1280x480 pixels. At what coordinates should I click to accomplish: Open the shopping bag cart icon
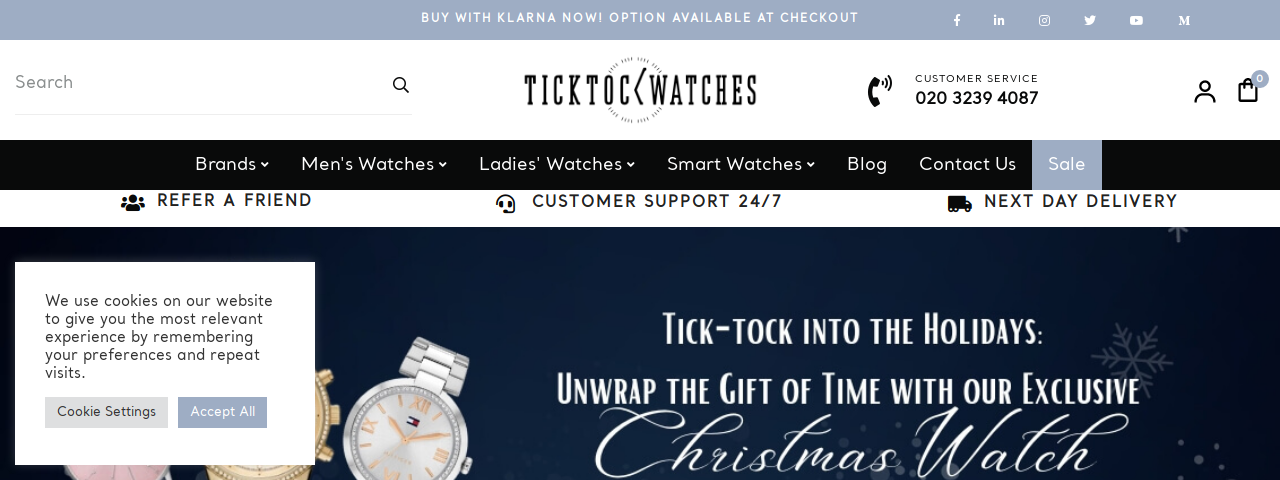point(1248,90)
